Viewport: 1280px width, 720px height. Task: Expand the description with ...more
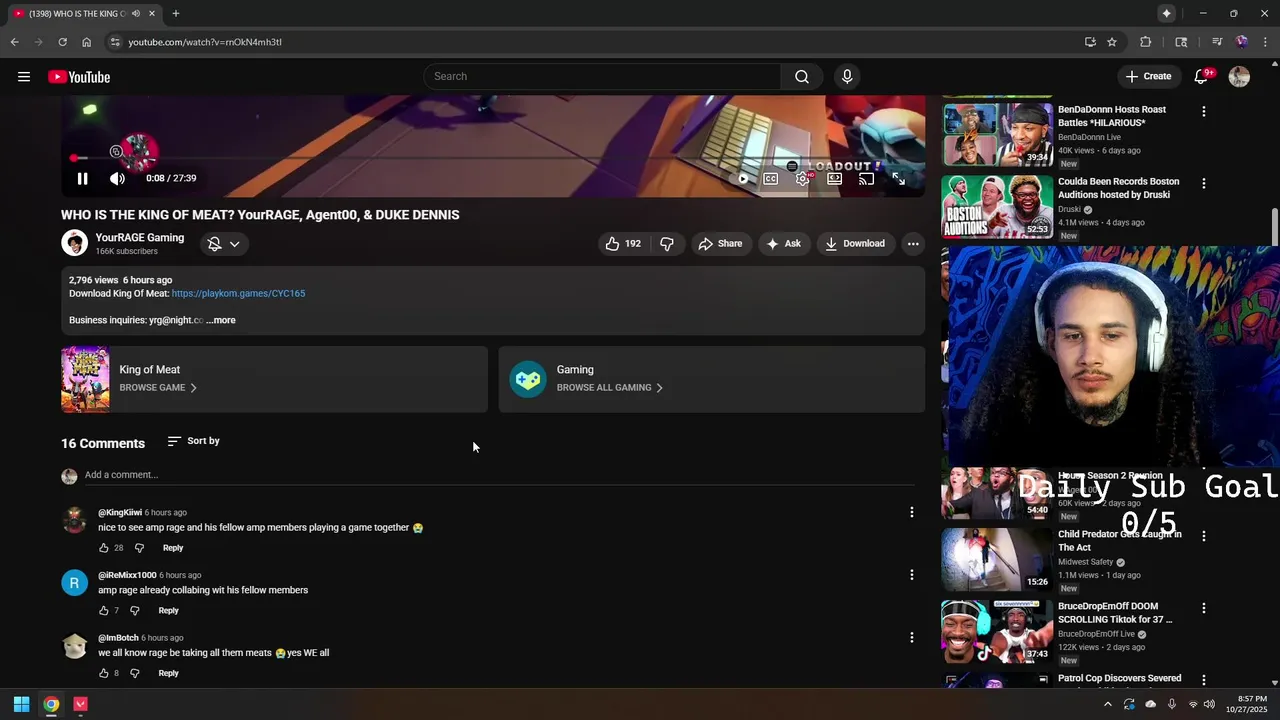click(221, 321)
